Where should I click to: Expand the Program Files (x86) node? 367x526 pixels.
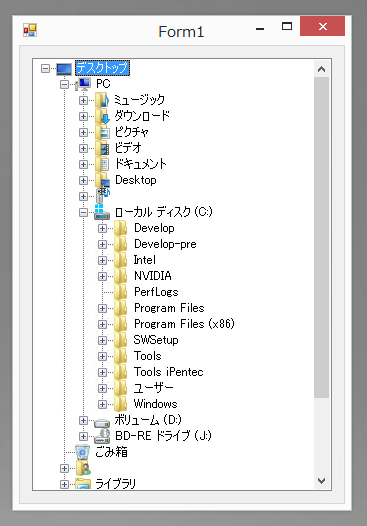pos(102,324)
